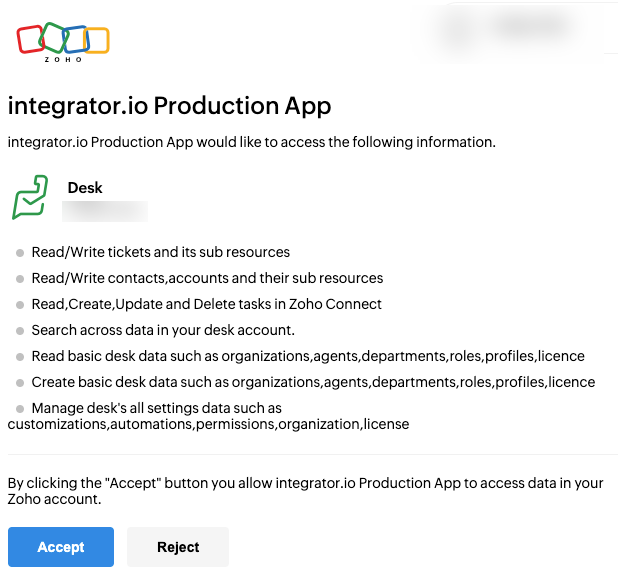Click the Read/Write tickets and its sub resources text

click(160, 252)
